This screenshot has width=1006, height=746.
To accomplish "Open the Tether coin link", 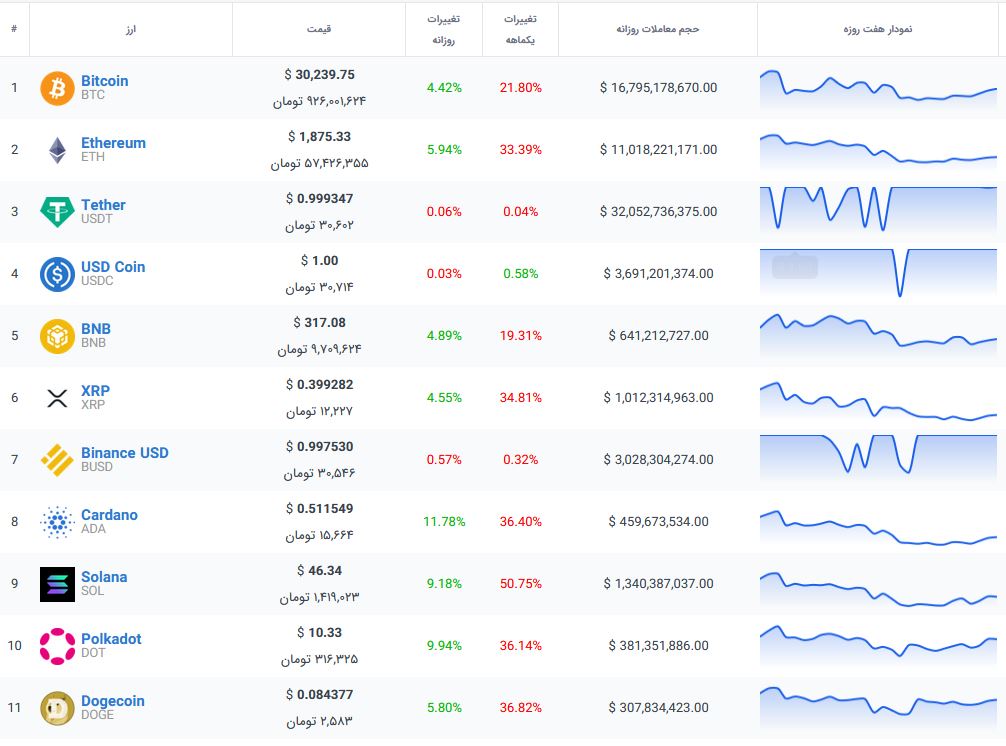I will (103, 205).
